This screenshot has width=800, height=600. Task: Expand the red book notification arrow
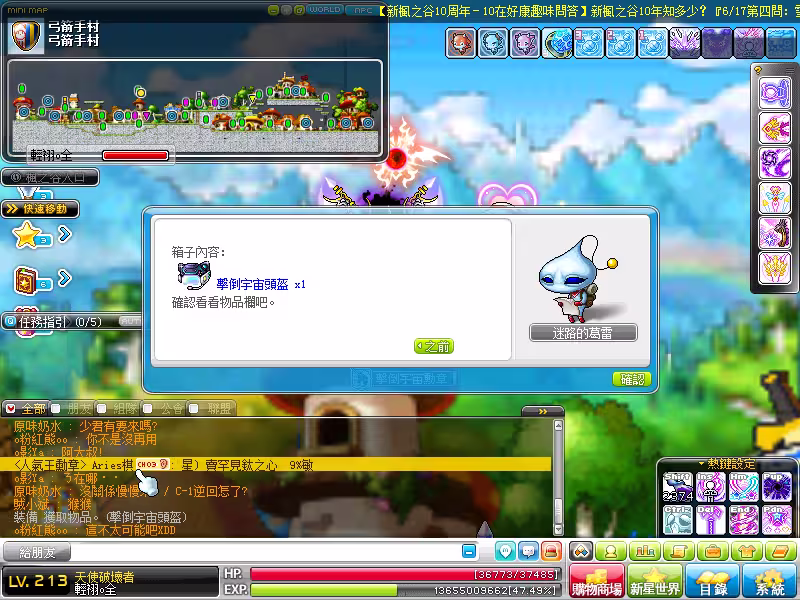pos(65,279)
